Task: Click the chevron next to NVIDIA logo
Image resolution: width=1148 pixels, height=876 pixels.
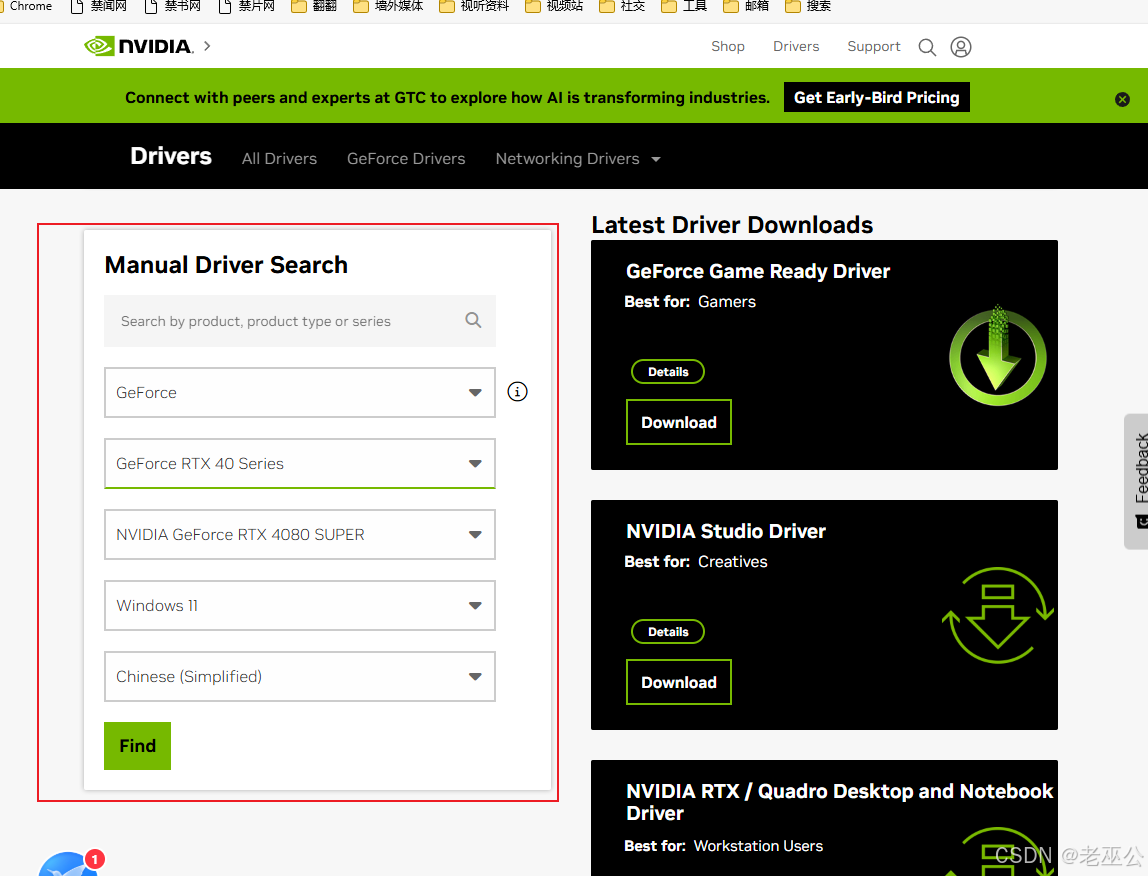Action: (207, 46)
